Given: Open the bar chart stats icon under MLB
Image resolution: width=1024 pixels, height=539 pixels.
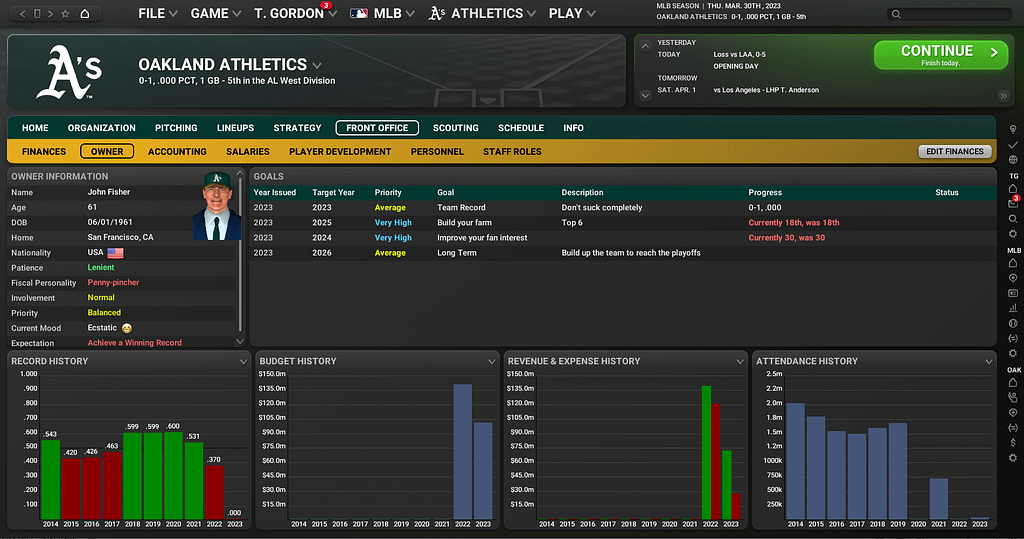Looking at the screenshot, I should [x=1013, y=308].
